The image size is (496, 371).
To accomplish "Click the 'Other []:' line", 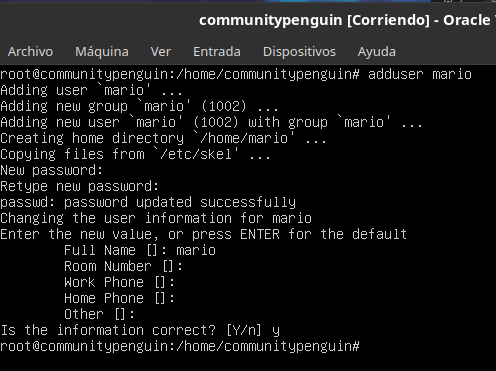I will pos(99,314).
